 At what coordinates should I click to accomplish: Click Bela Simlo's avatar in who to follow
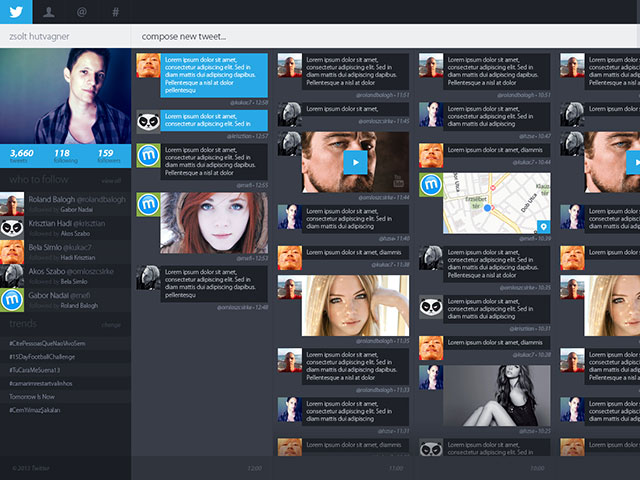coord(12,252)
